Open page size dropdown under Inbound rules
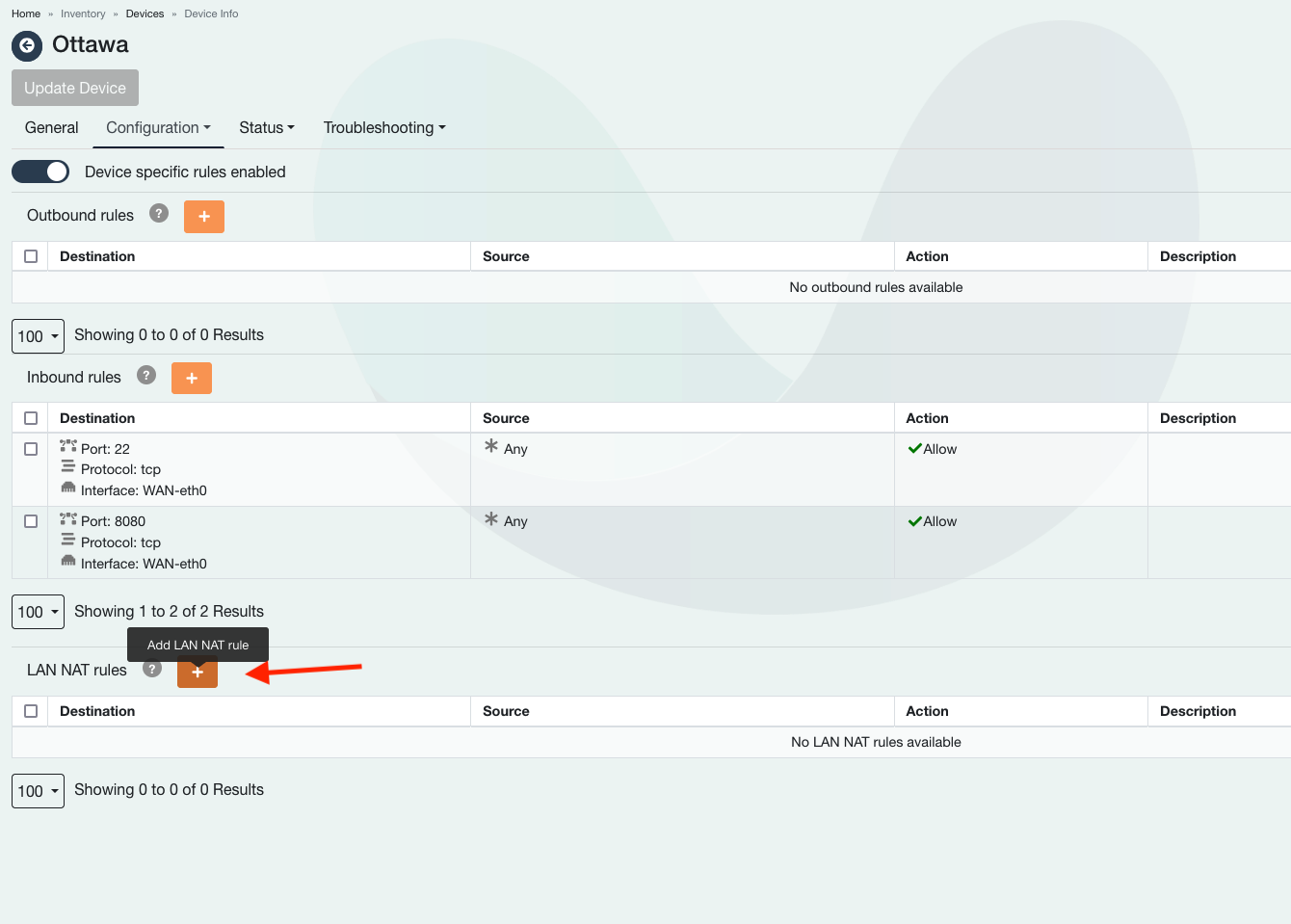This screenshot has height=924, width=1291. point(39,612)
